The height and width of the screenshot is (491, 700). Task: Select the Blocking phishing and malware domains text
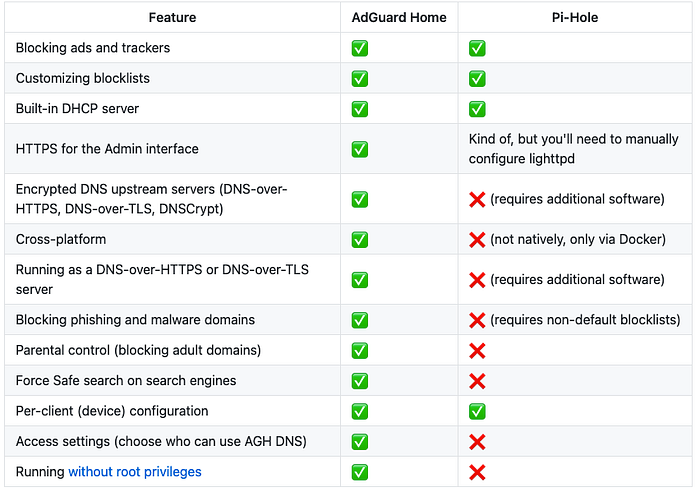point(135,320)
